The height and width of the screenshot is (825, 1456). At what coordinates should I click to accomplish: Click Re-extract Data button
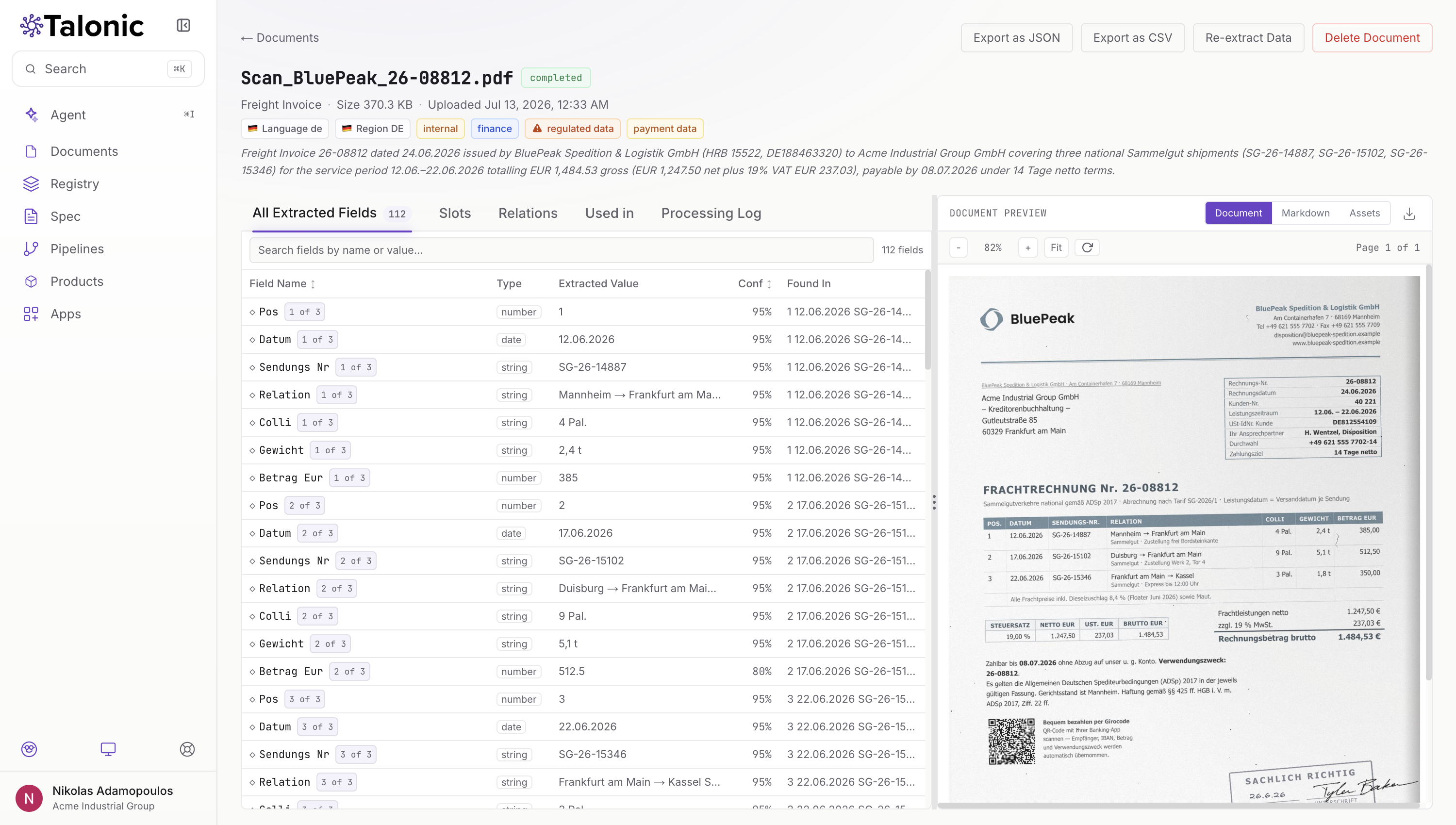[1248, 38]
